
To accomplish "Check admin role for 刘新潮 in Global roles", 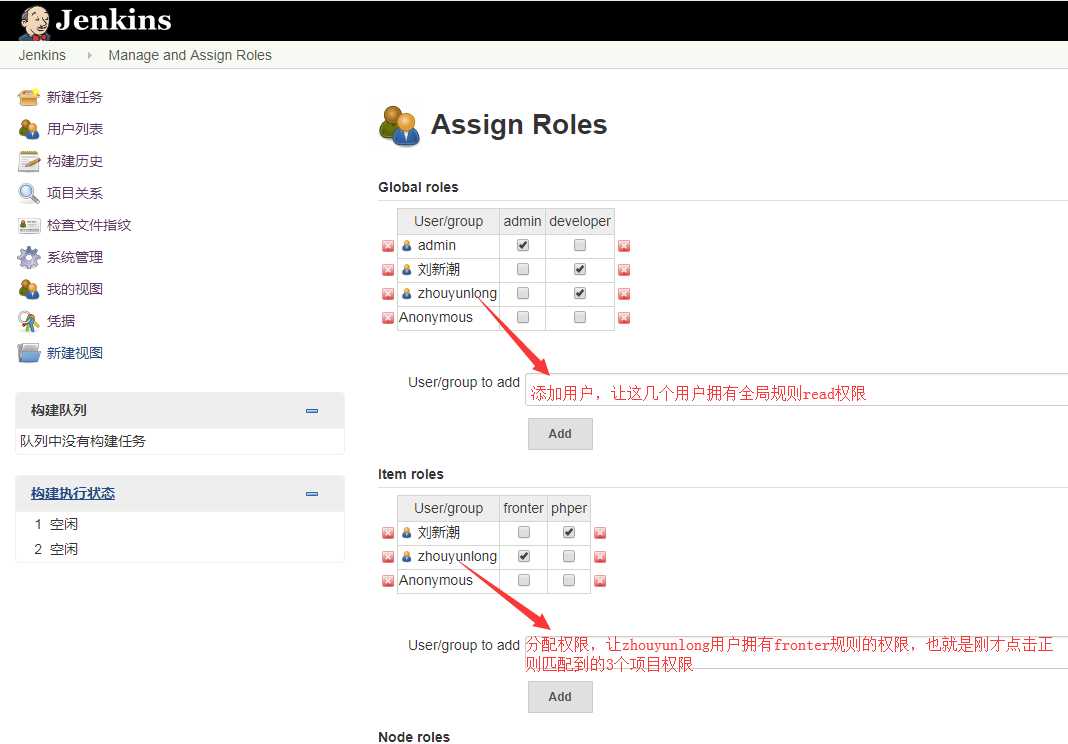I will (x=522, y=269).
